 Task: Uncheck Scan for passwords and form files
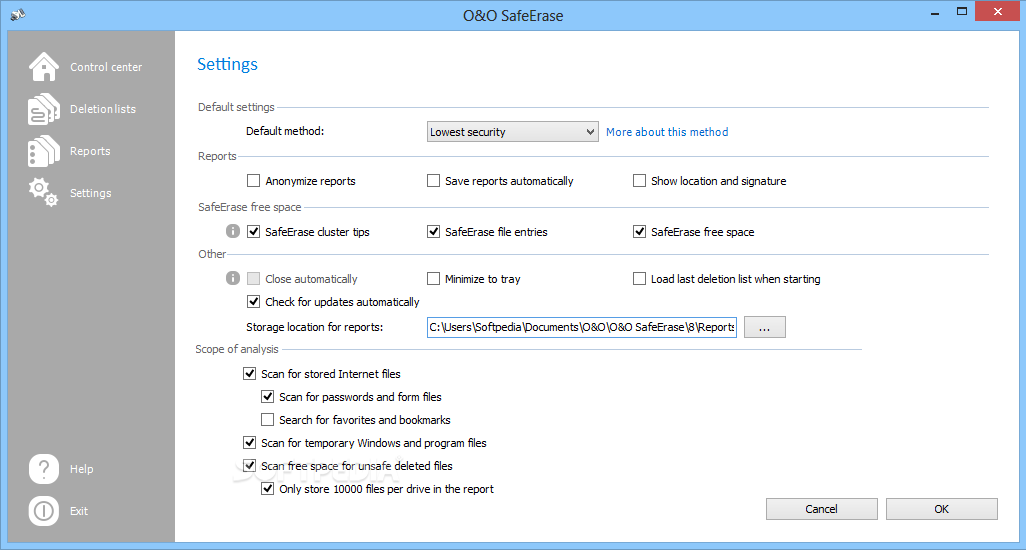pos(268,396)
